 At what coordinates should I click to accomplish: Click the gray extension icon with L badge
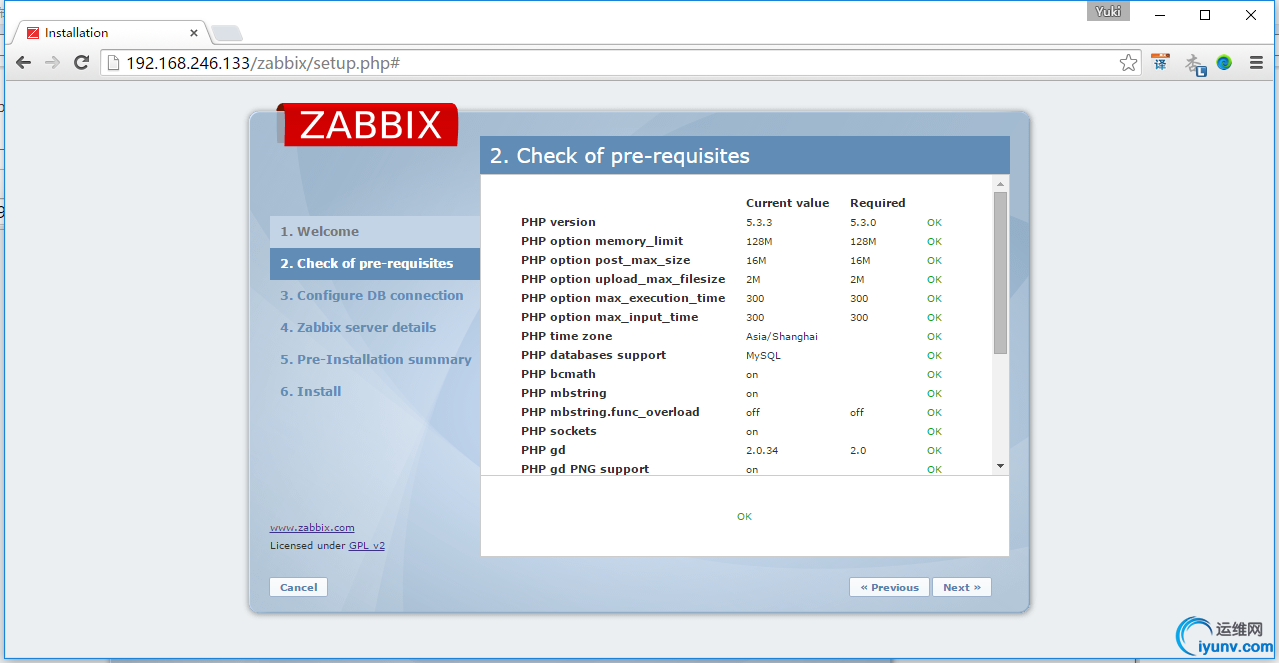1195,64
